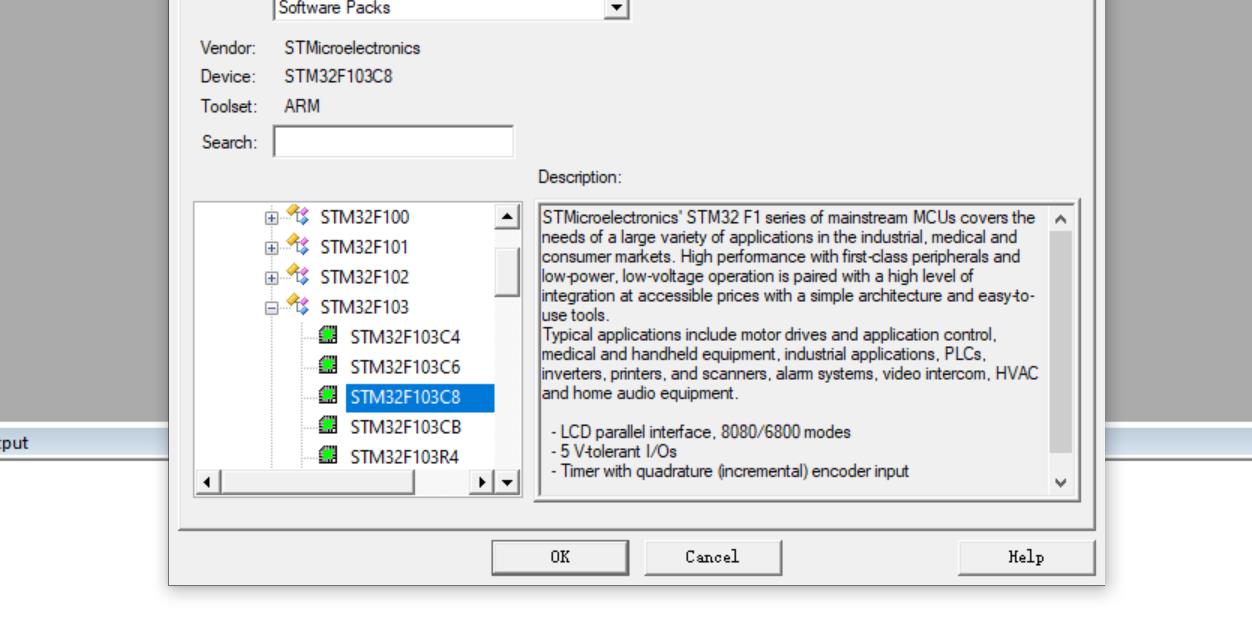Expand the STM32F101 family node
Viewport: 1252px width, 625px height.
click(271, 247)
